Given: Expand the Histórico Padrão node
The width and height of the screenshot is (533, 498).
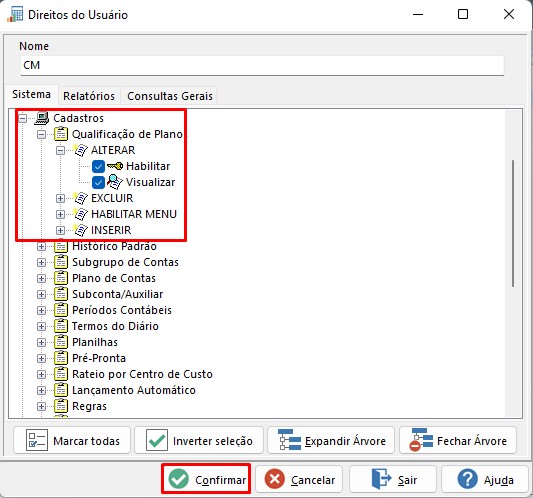Looking at the screenshot, I should 41,246.
